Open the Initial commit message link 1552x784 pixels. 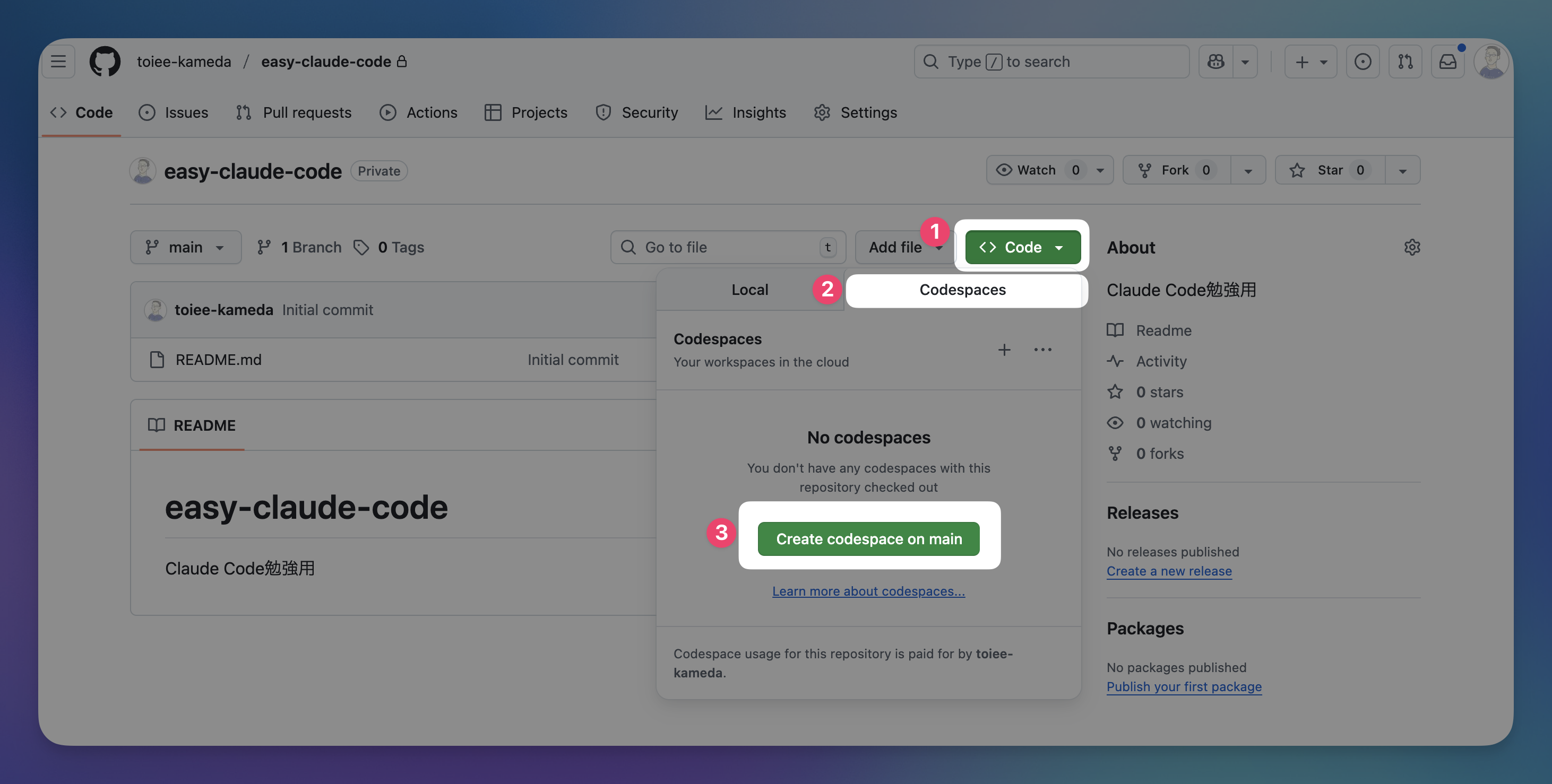[327, 309]
